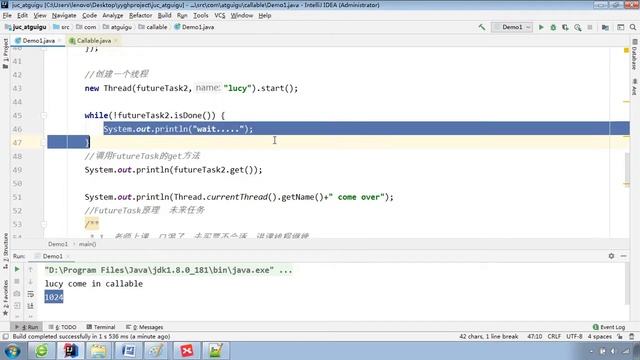Run Demo1 with the green play toolbar button

coord(541,27)
